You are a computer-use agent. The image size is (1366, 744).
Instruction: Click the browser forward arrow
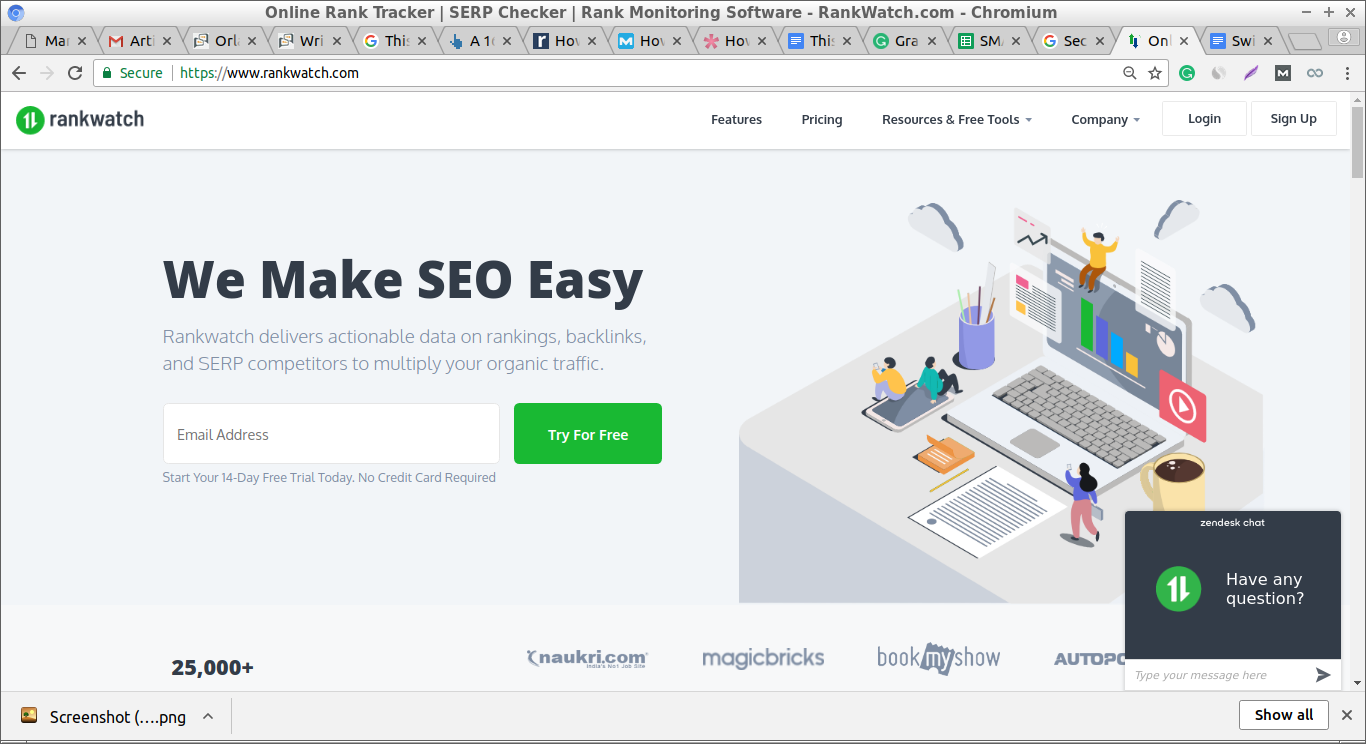(x=46, y=73)
